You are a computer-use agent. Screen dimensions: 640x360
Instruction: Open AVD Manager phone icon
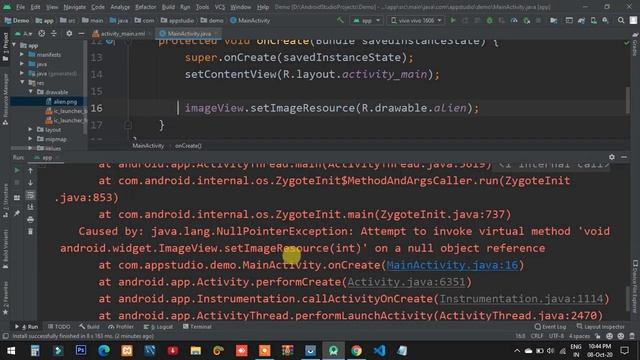pyautogui.click(x=593, y=20)
